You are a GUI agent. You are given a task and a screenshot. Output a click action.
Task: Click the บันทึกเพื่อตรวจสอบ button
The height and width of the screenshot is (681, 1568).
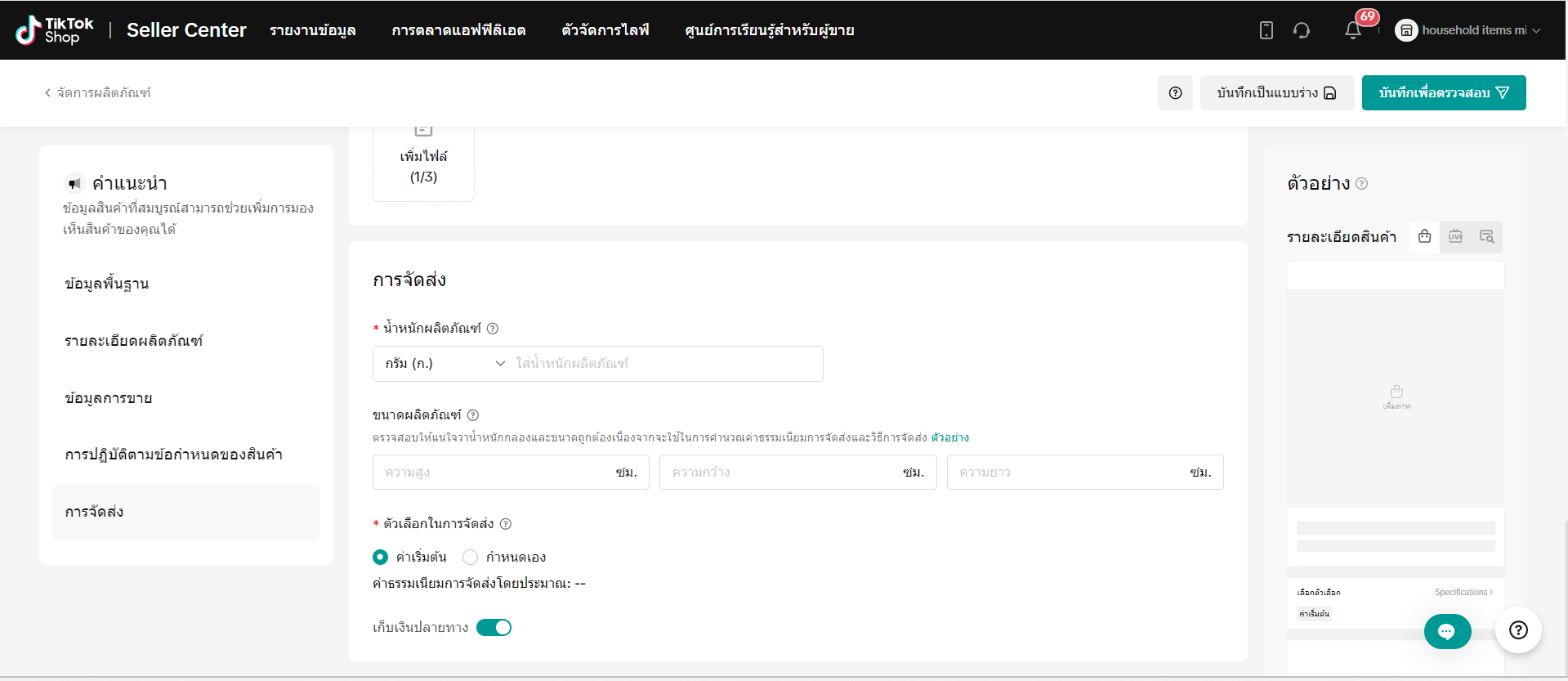(1443, 93)
